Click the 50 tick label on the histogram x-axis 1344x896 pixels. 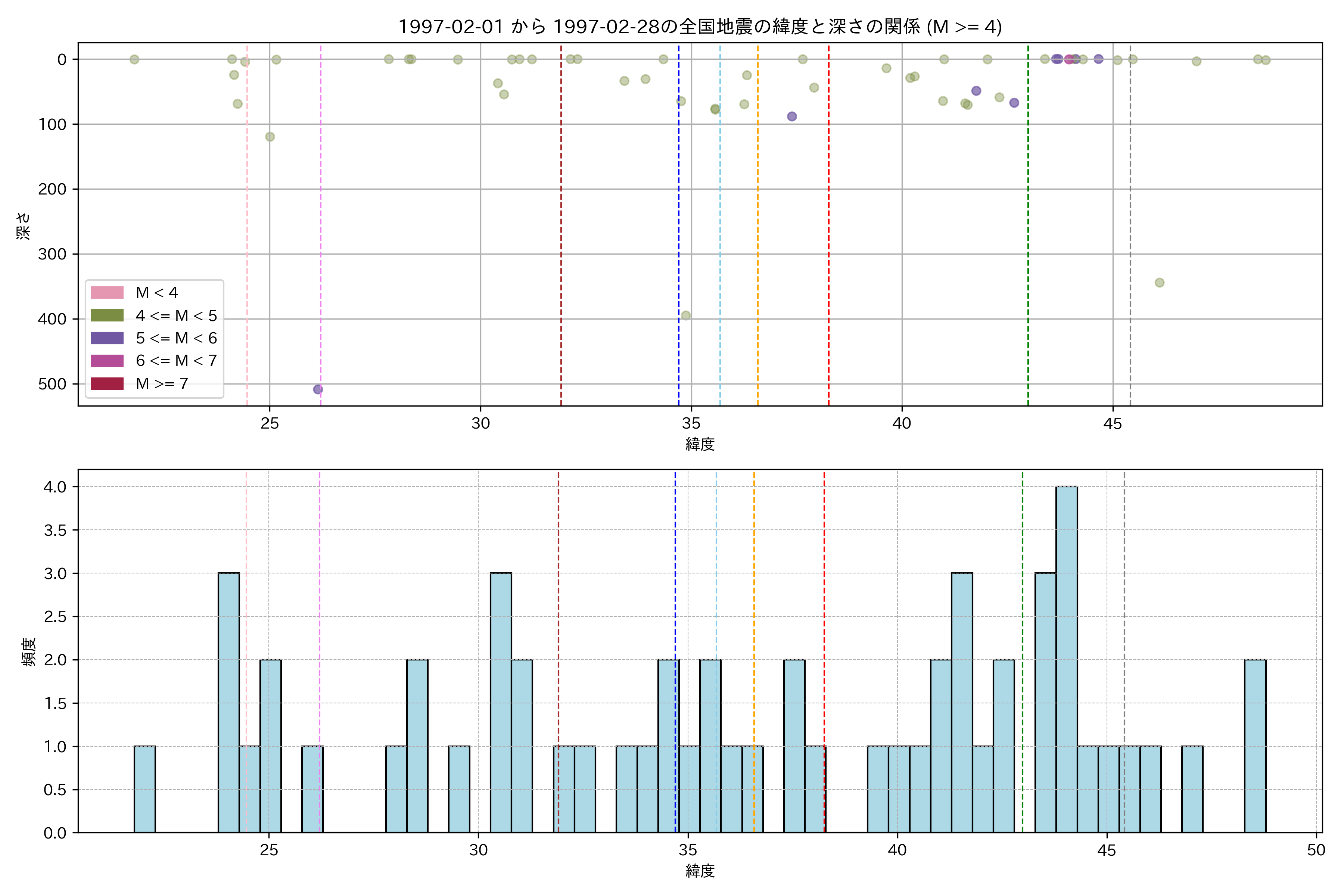1316,850
